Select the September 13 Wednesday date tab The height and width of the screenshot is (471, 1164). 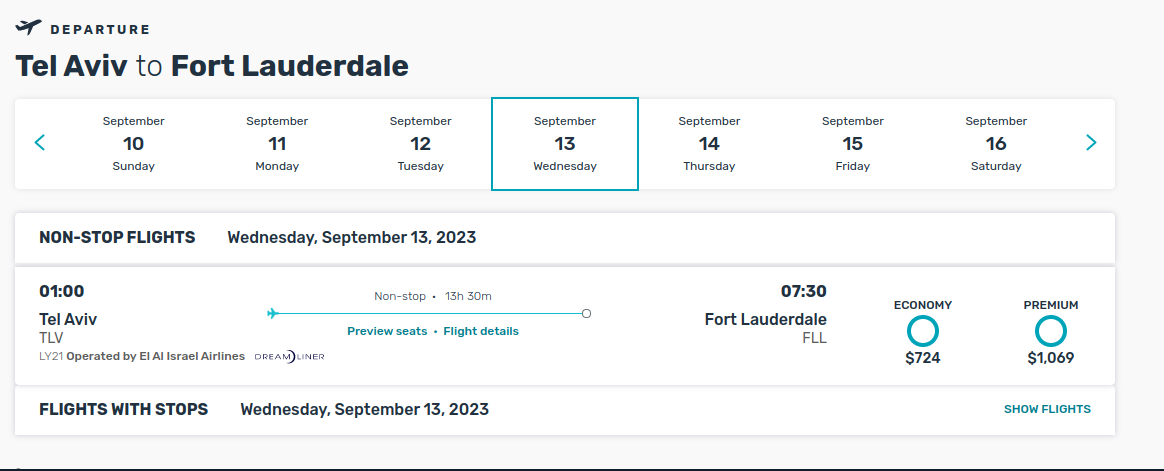[x=565, y=143]
